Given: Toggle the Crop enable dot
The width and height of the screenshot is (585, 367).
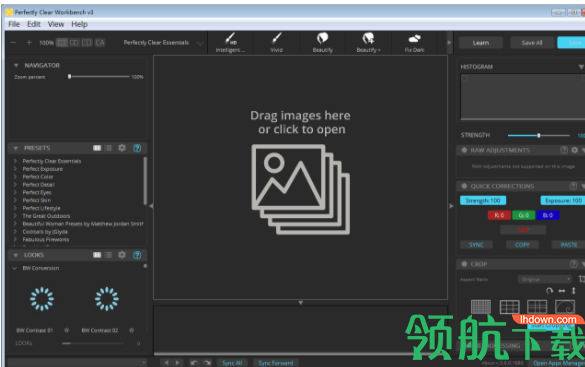Looking at the screenshot, I should pyautogui.click(x=464, y=264).
